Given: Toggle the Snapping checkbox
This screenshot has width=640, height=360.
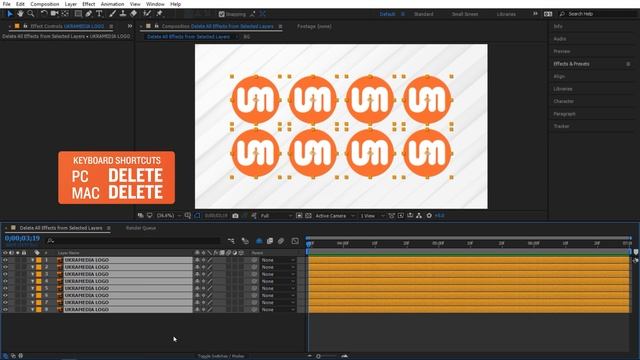Looking at the screenshot, I should coord(222,14).
